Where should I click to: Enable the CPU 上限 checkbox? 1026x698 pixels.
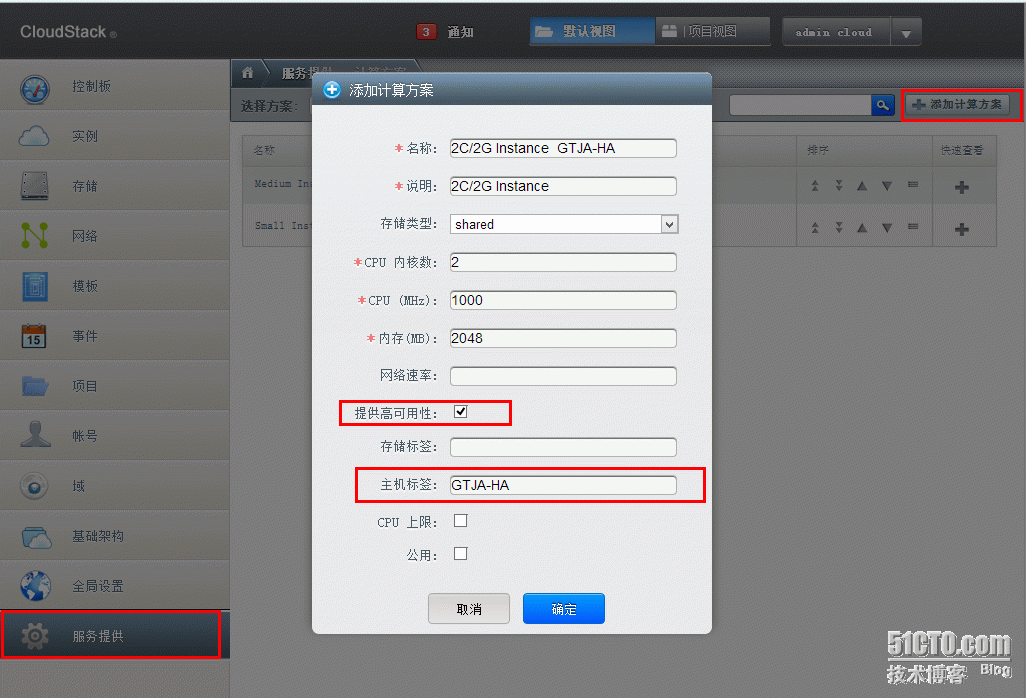click(461, 521)
